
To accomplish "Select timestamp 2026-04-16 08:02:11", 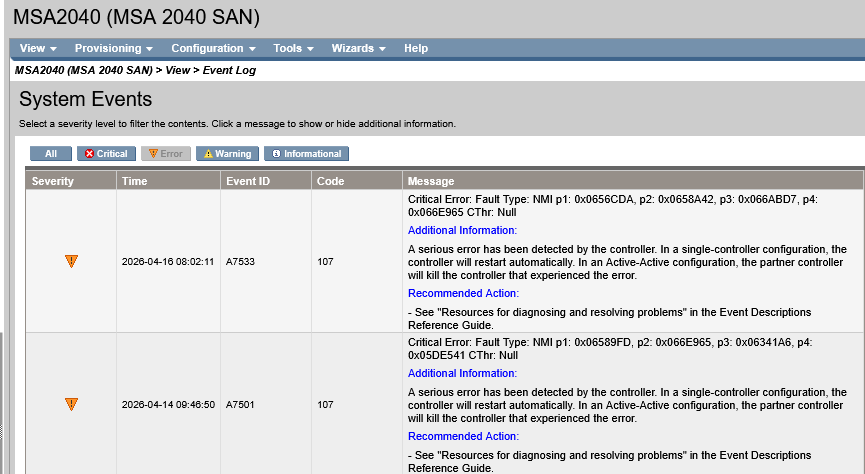I will pyautogui.click(x=168, y=262).
